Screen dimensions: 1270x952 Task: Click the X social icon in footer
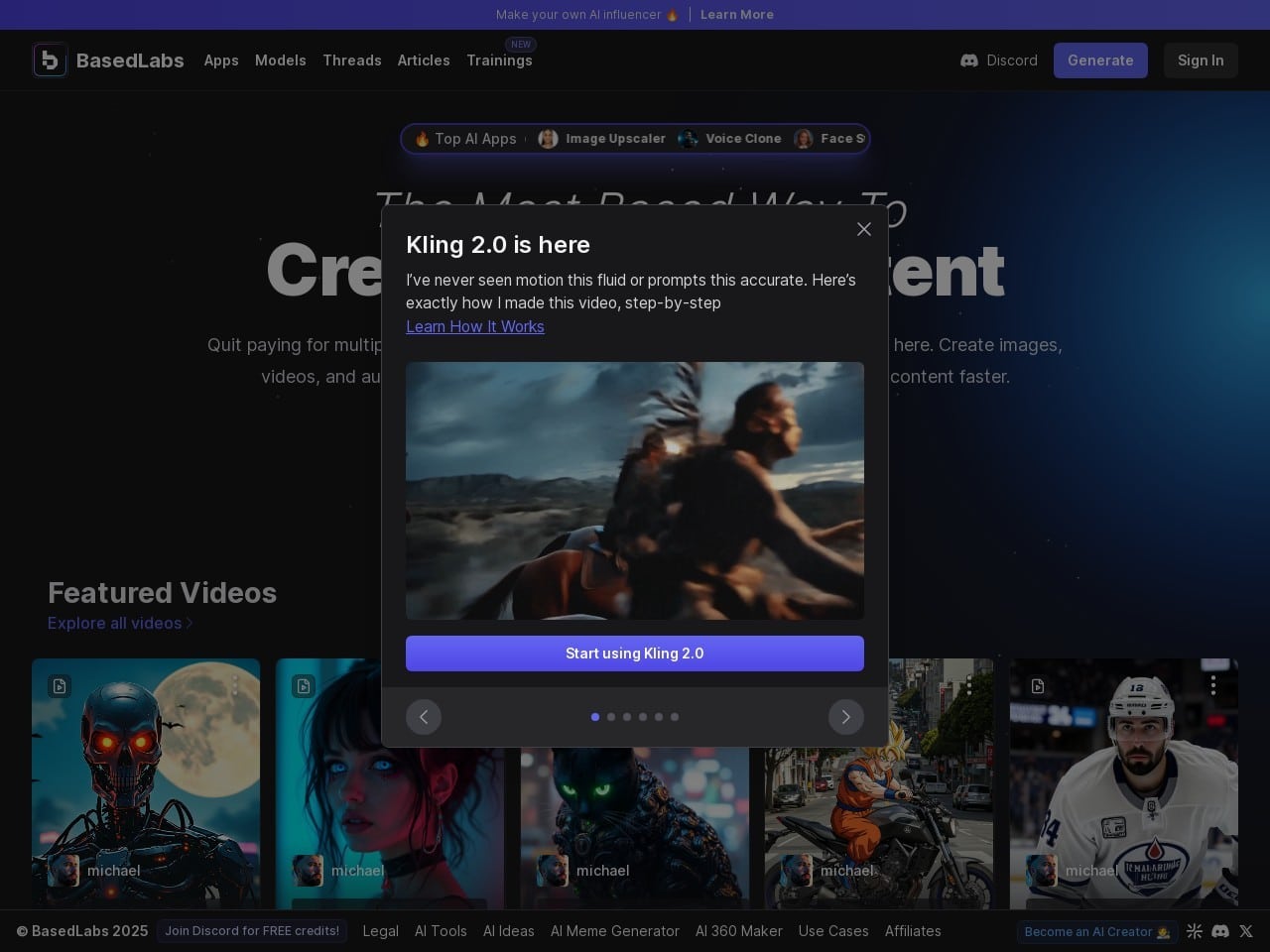1246,931
